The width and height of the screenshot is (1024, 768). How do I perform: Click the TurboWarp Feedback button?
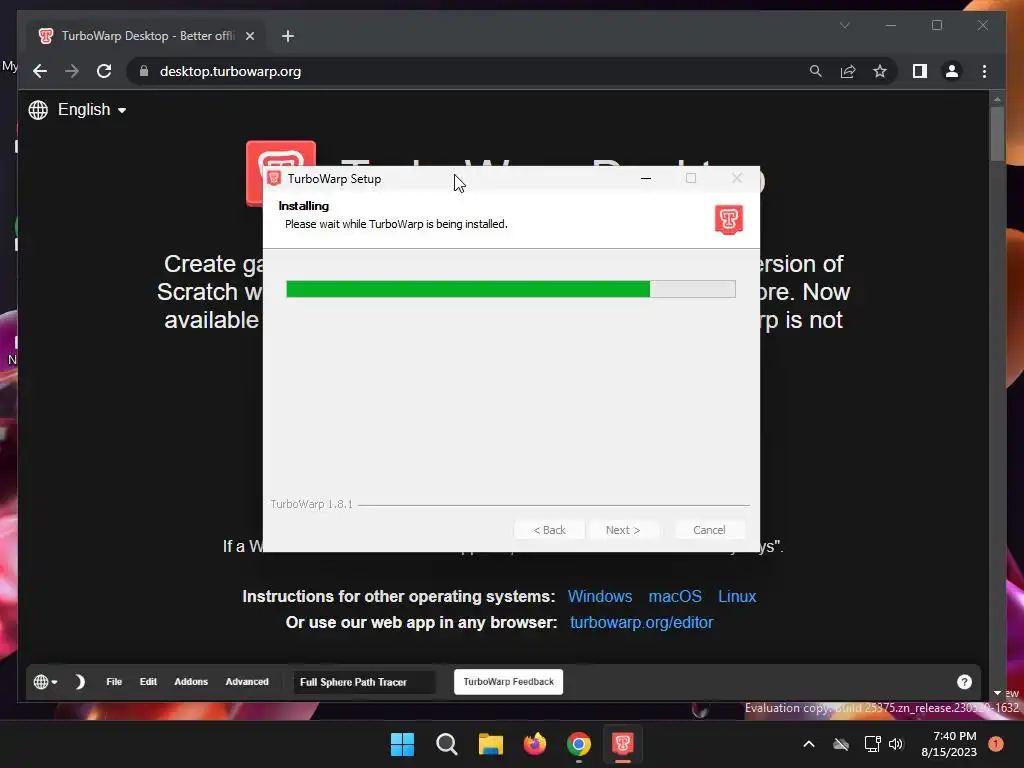tap(508, 682)
